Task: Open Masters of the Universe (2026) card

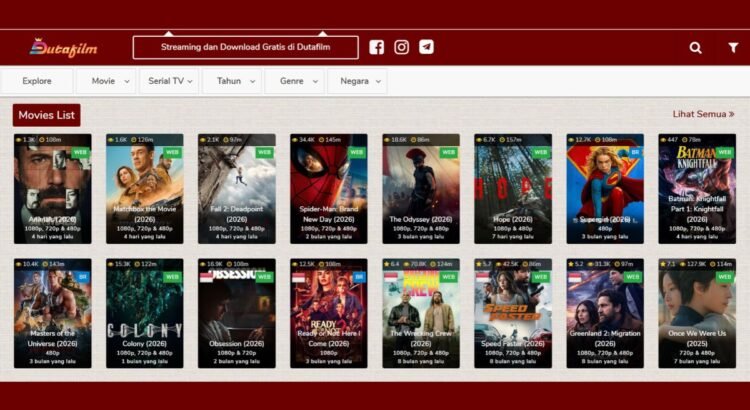Action: [53, 313]
